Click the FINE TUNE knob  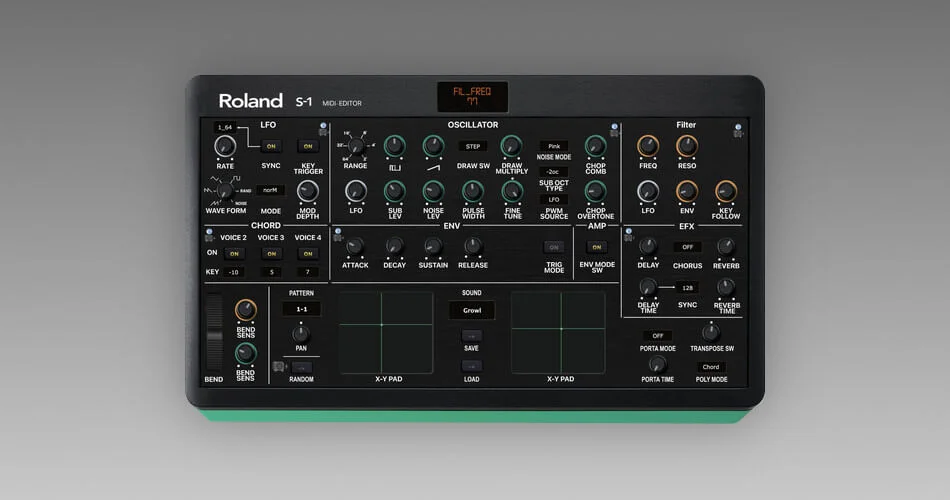pos(512,191)
